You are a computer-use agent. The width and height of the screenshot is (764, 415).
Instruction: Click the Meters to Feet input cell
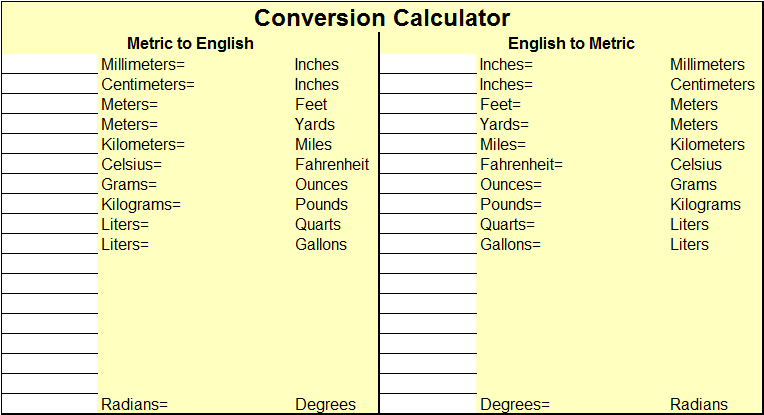[x=50, y=104]
